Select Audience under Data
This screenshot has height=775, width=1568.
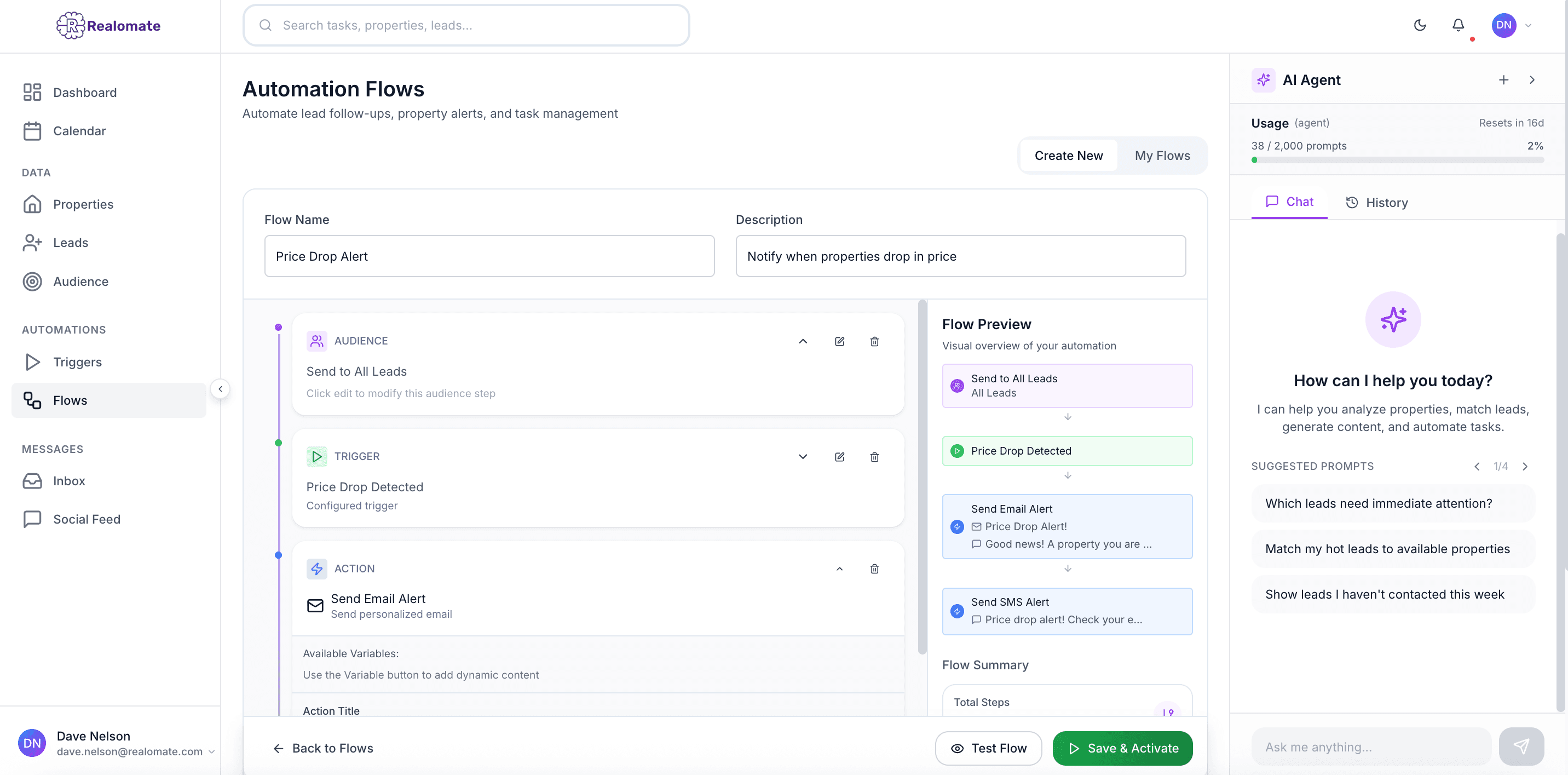coord(81,282)
